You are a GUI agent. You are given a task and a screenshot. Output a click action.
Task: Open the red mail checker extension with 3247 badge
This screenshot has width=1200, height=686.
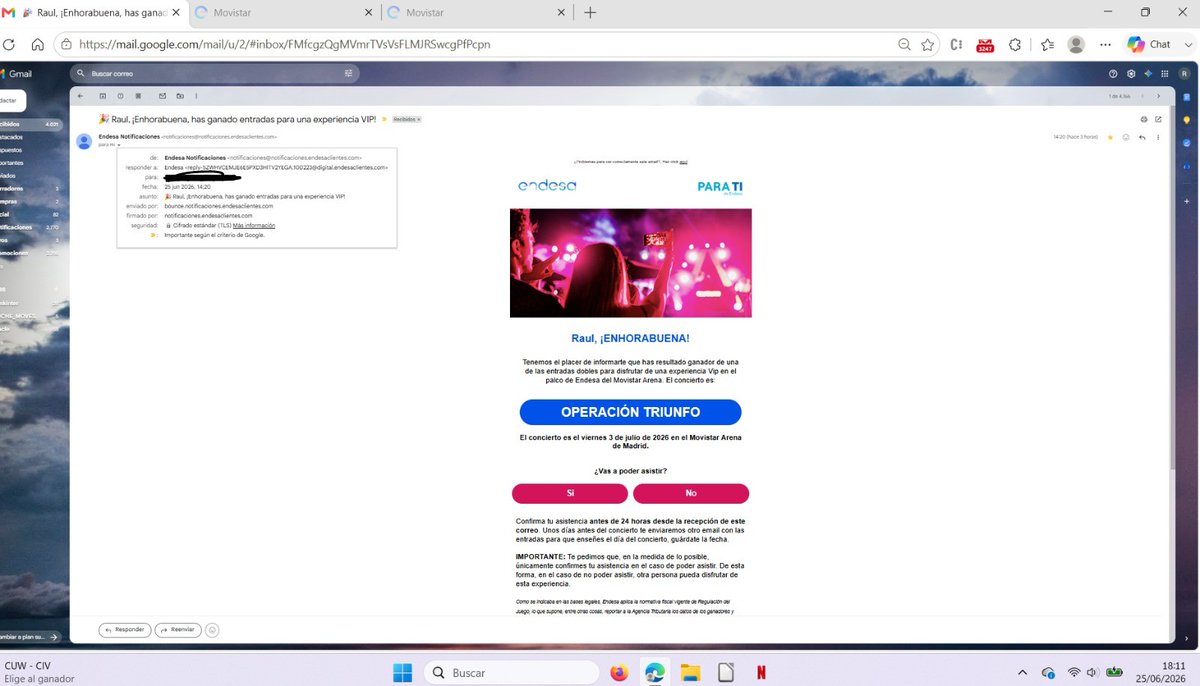985,44
